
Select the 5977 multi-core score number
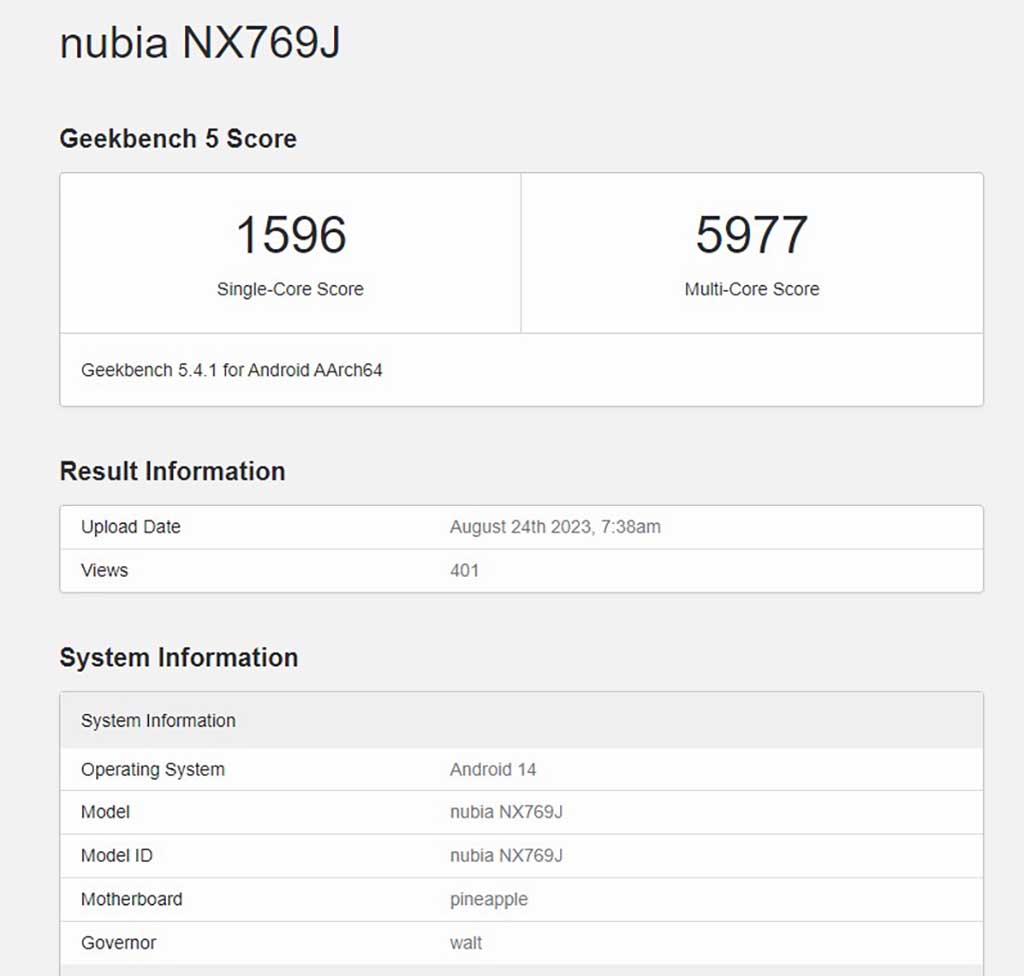[x=752, y=235]
